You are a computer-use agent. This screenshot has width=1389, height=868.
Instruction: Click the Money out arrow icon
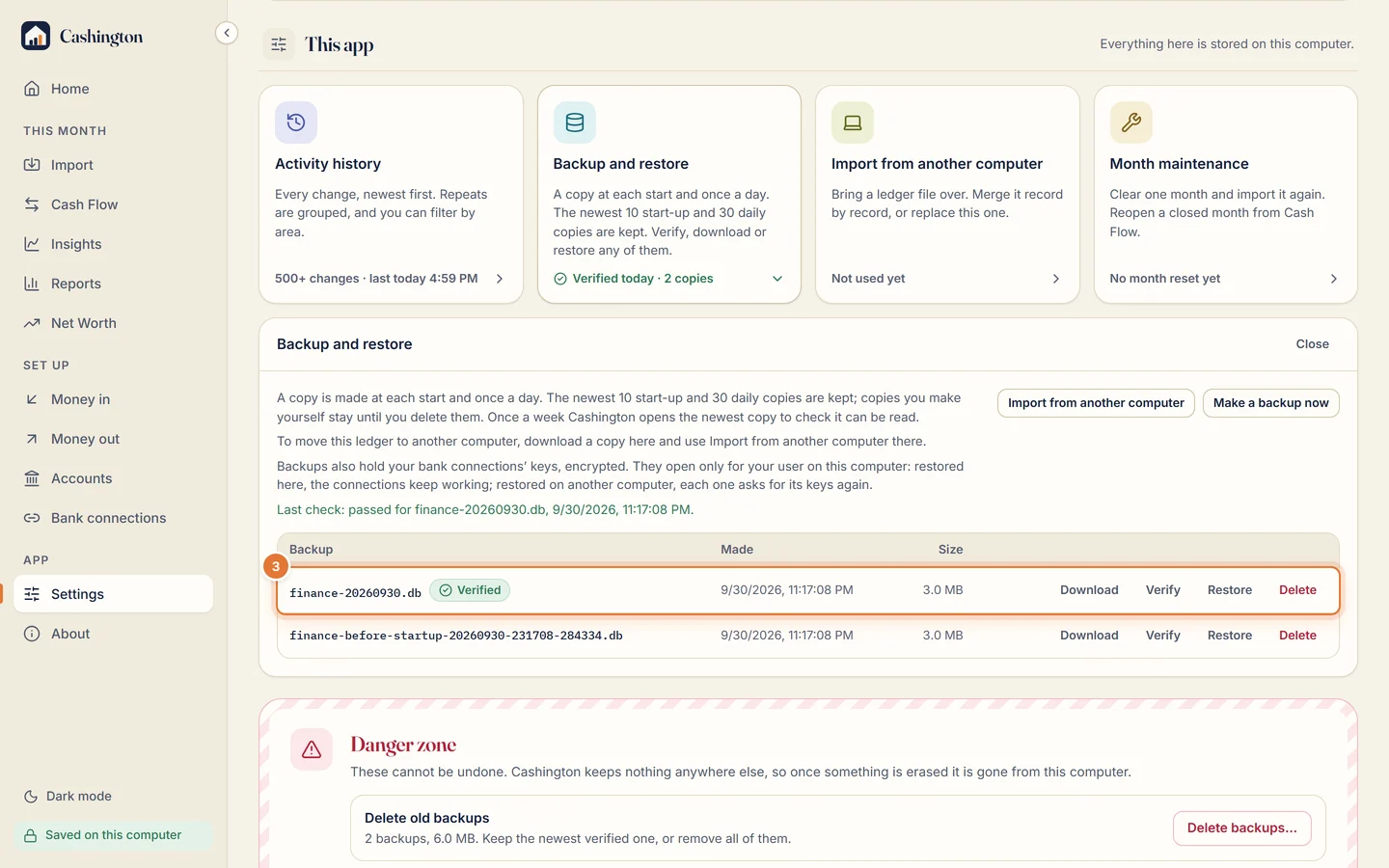32,439
